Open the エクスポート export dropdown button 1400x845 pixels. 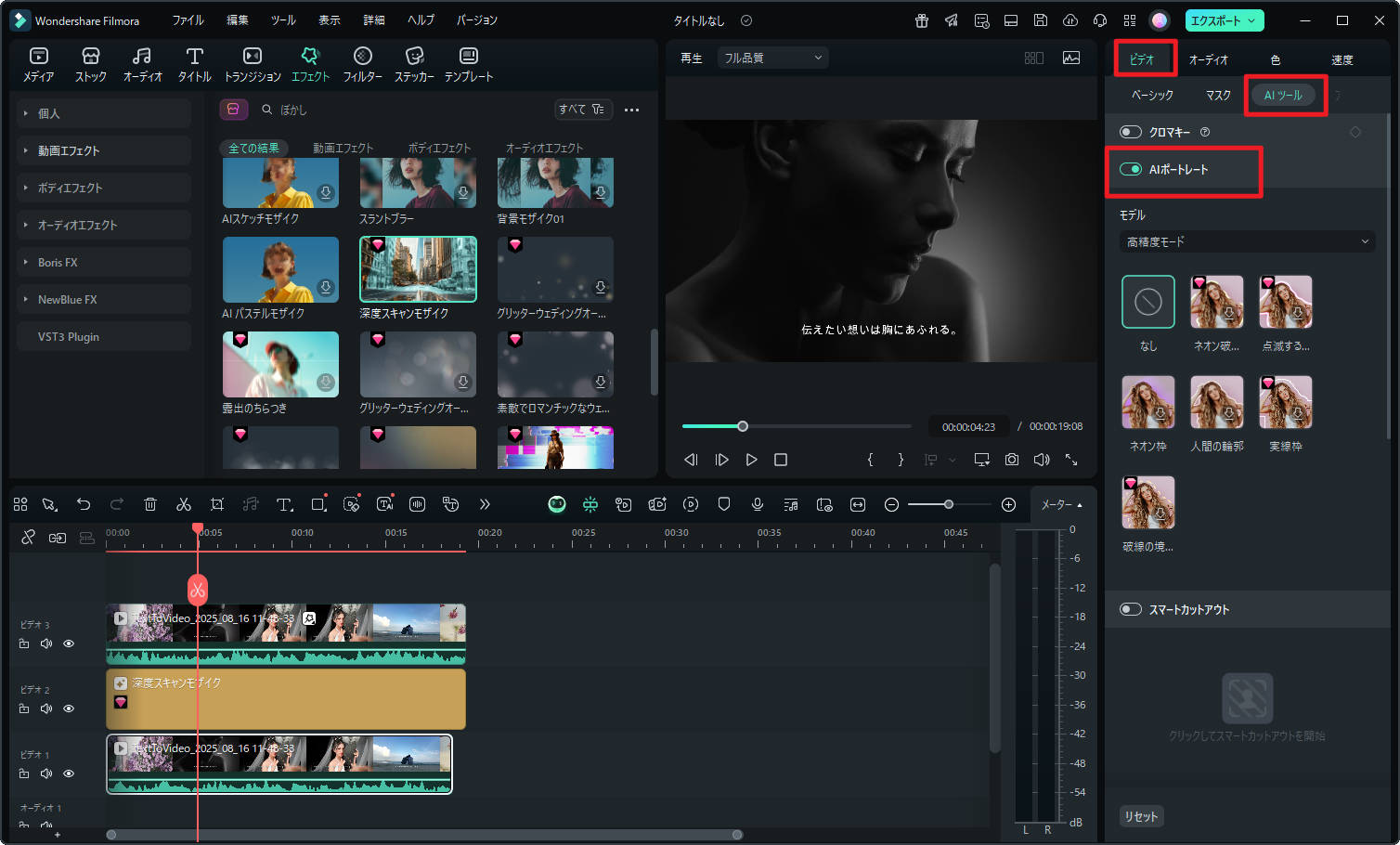[x=1224, y=20]
